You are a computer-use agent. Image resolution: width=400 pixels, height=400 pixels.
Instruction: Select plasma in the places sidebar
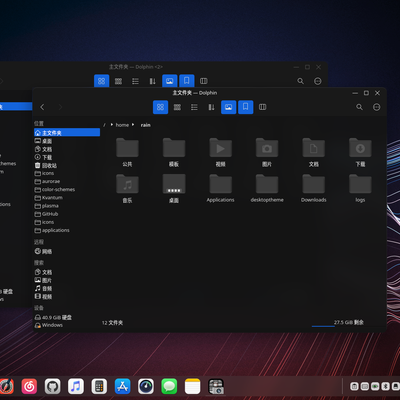pos(67,206)
